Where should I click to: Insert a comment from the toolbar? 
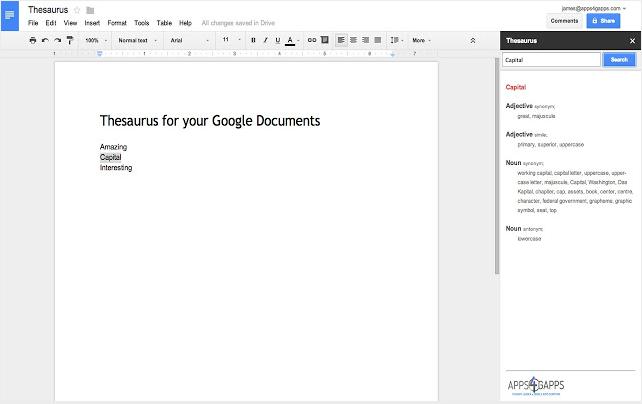[325, 40]
